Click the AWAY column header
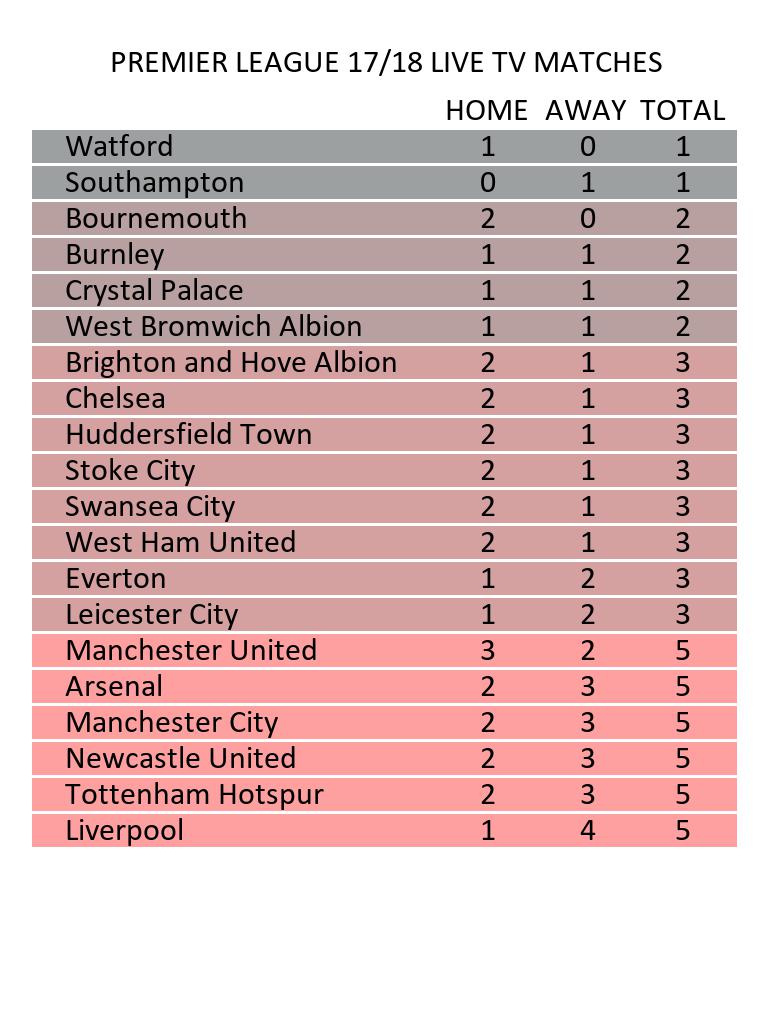The image size is (768, 1024). 585,111
